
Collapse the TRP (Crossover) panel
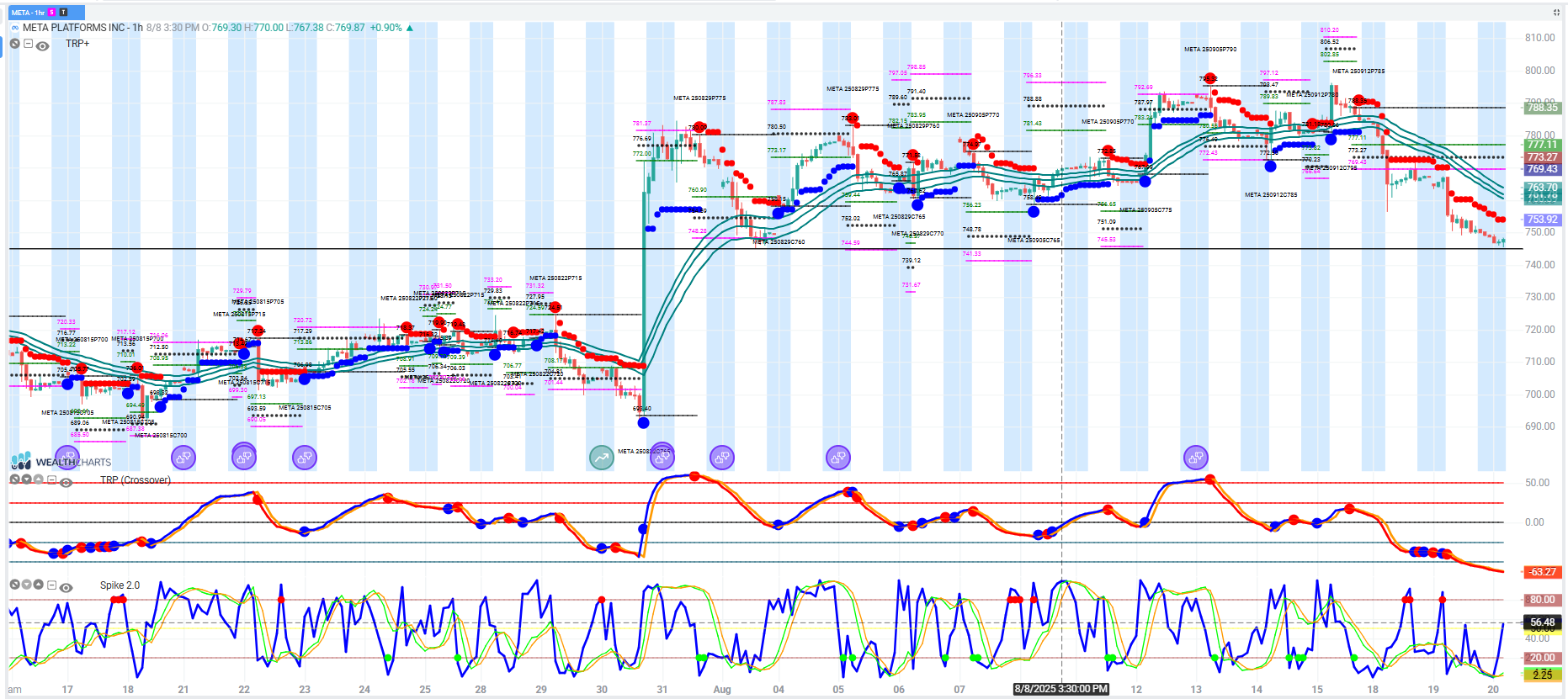pos(51,480)
